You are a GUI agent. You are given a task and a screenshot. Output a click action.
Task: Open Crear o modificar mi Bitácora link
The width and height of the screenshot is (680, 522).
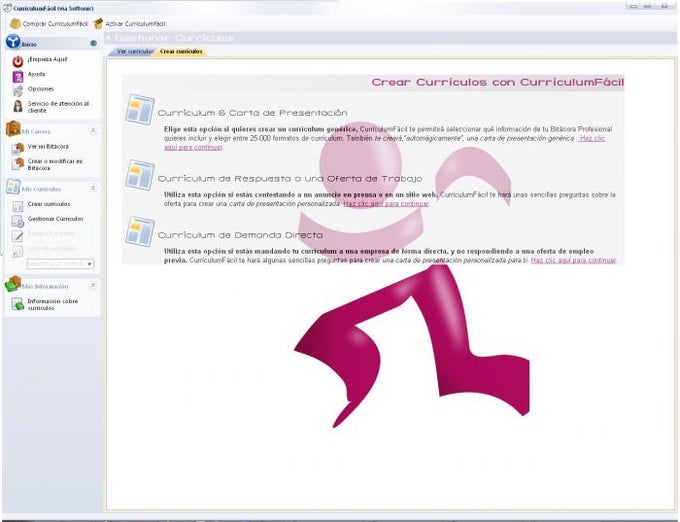(55, 164)
